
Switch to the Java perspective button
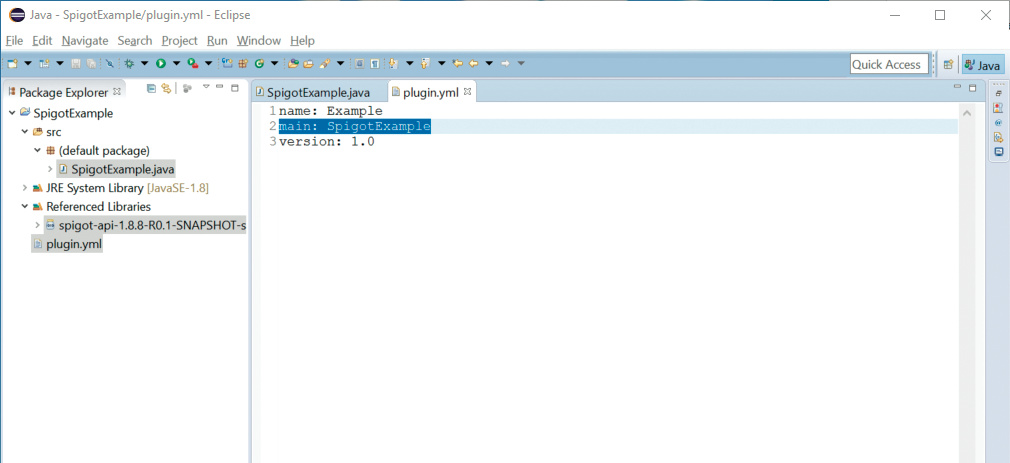(982, 64)
